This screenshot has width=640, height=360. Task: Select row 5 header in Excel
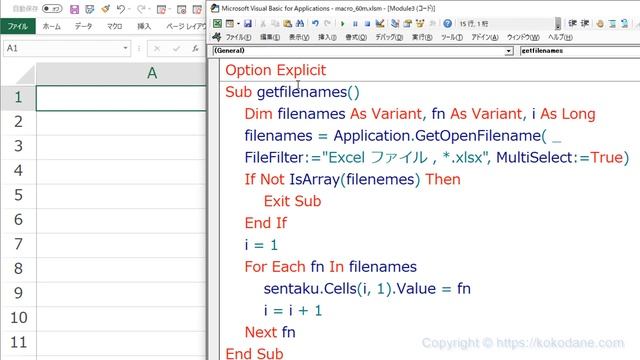click(18, 195)
